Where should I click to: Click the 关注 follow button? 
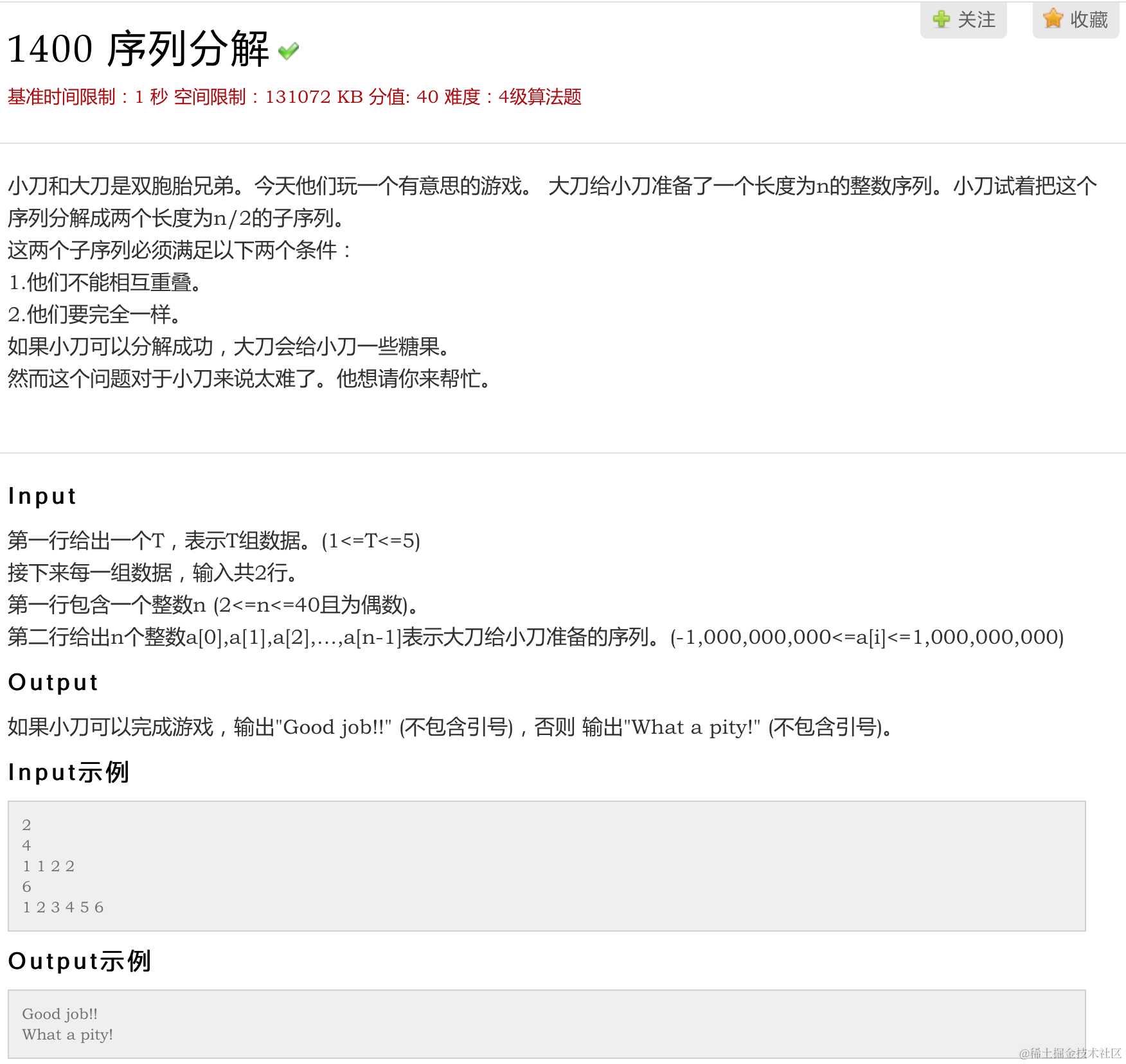(963, 19)
